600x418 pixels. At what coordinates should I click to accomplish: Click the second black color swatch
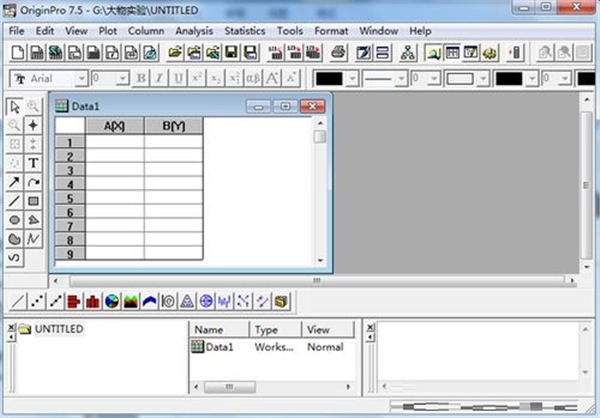509,78
